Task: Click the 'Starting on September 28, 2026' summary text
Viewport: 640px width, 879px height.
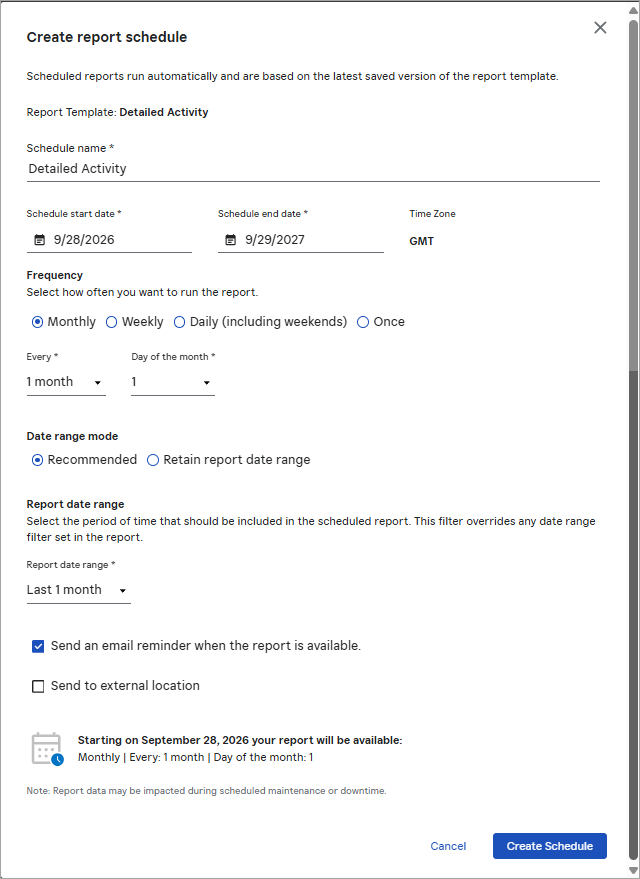Action: [x=240, y=740]
